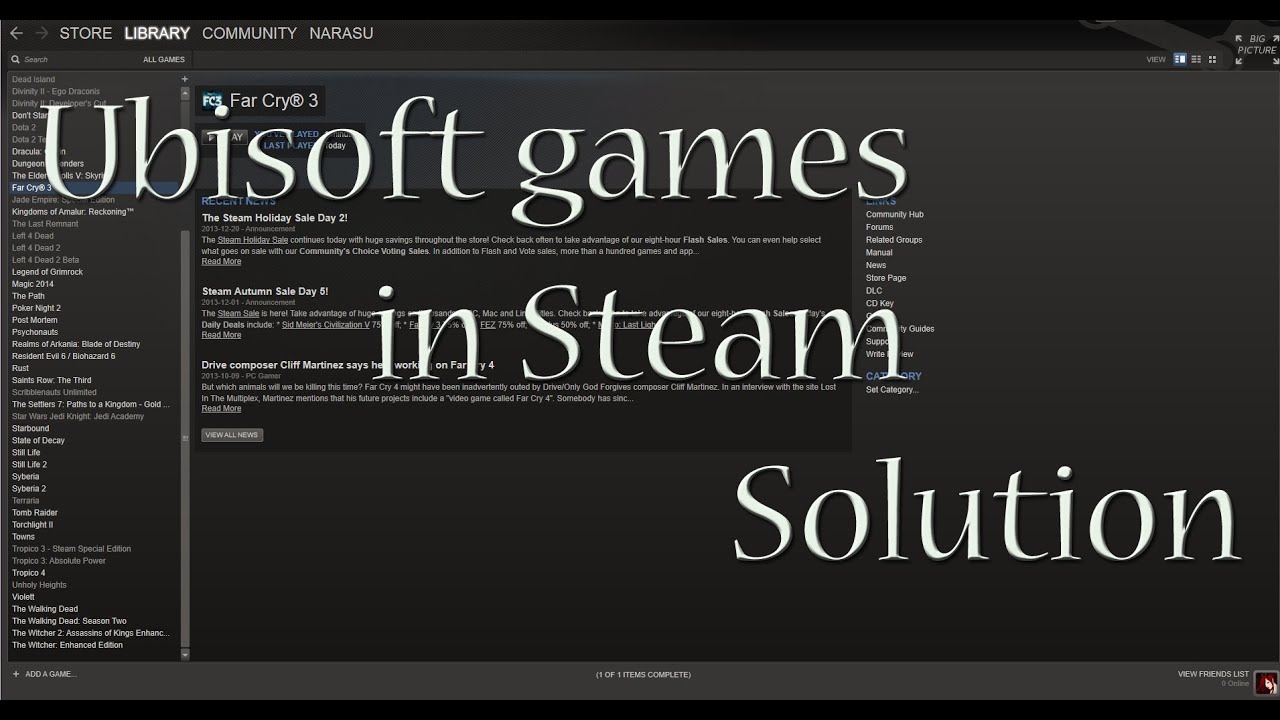Image resolution: width=1280 pixels, height=720 pixels.
Task: Select the detail view icon
Action: [x=1180, y=59]
